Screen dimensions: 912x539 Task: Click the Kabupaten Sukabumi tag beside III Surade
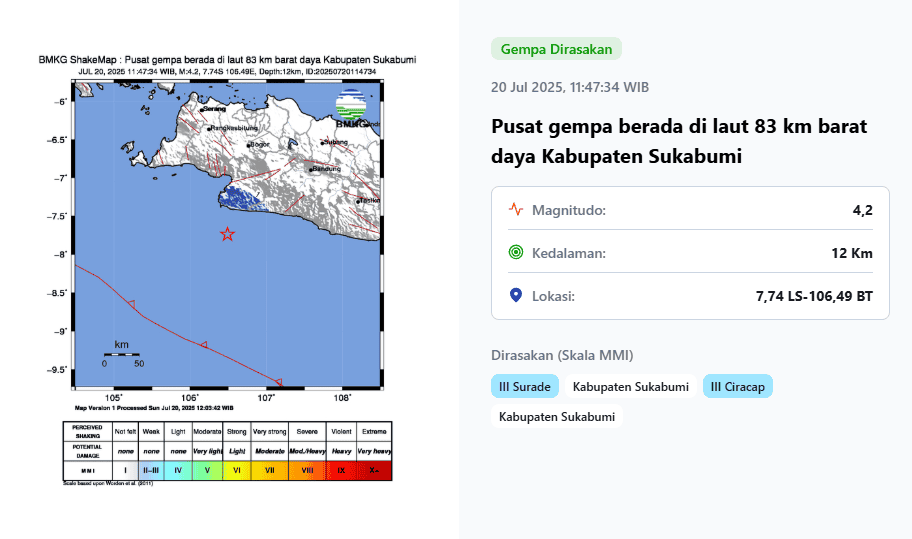(630, 387)
